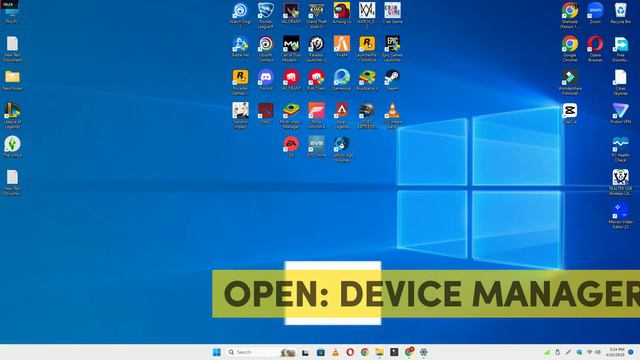Open the Wi-Fi network tray icon
Screen dimensions: 640x360
tap(589, 352)
